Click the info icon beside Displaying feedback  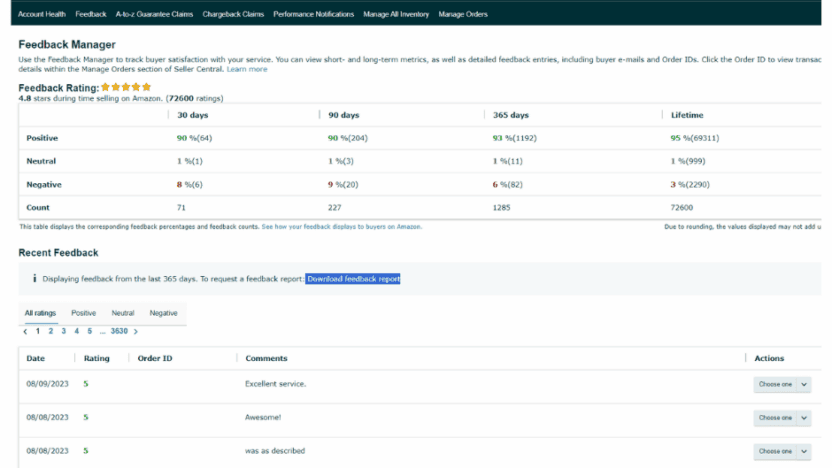click(x=35, y=279)
